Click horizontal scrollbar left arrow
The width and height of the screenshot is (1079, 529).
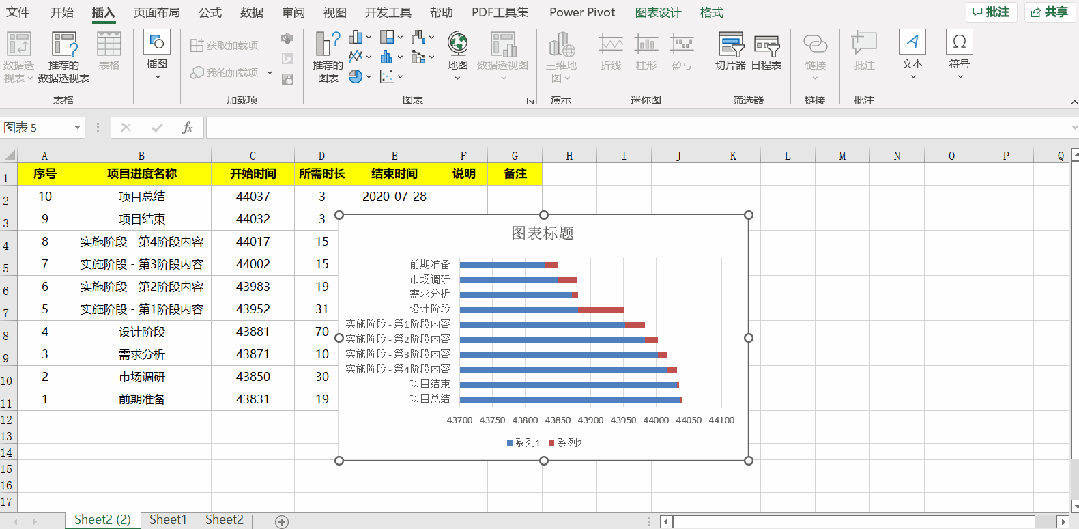point(665,521)
